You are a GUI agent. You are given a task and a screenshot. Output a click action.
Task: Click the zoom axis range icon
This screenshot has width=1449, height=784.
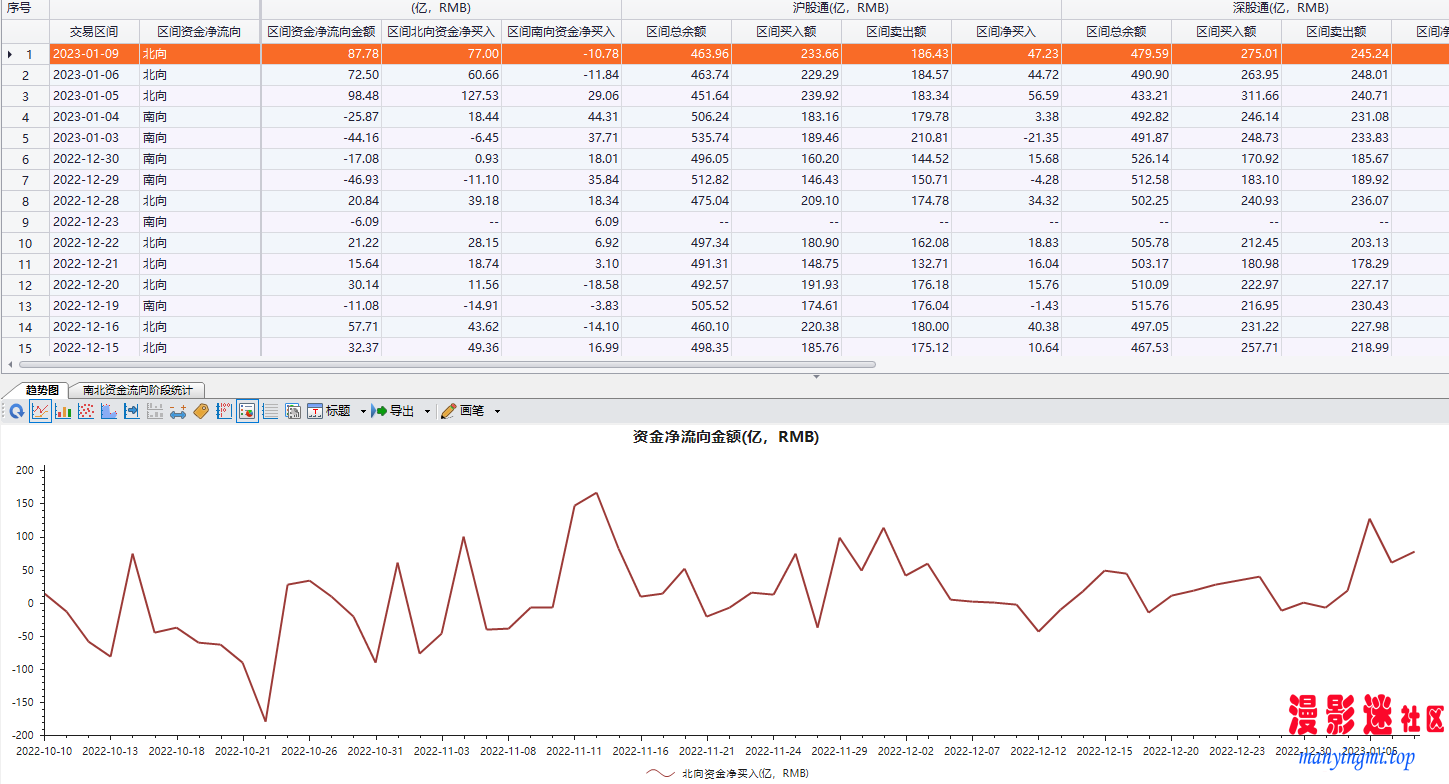tap(178, 411)
